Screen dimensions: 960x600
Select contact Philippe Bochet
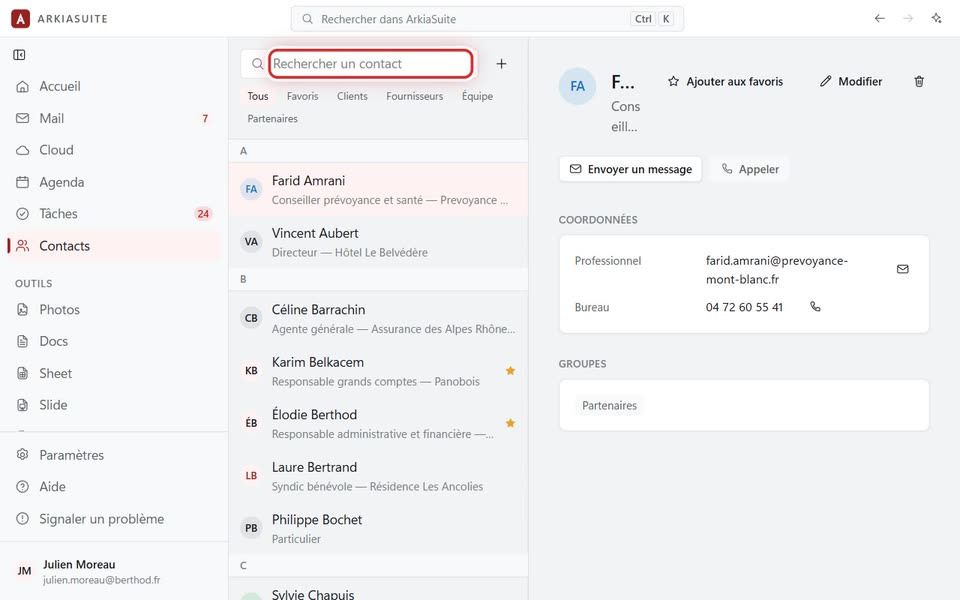pos(378,528)
